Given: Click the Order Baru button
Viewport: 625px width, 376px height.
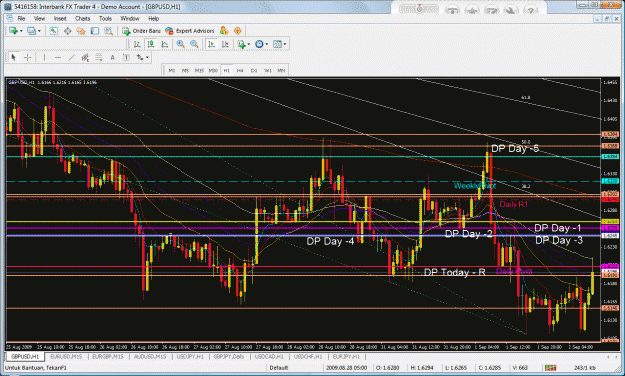Looking at the screenshot, I should [x=141, y=31].
